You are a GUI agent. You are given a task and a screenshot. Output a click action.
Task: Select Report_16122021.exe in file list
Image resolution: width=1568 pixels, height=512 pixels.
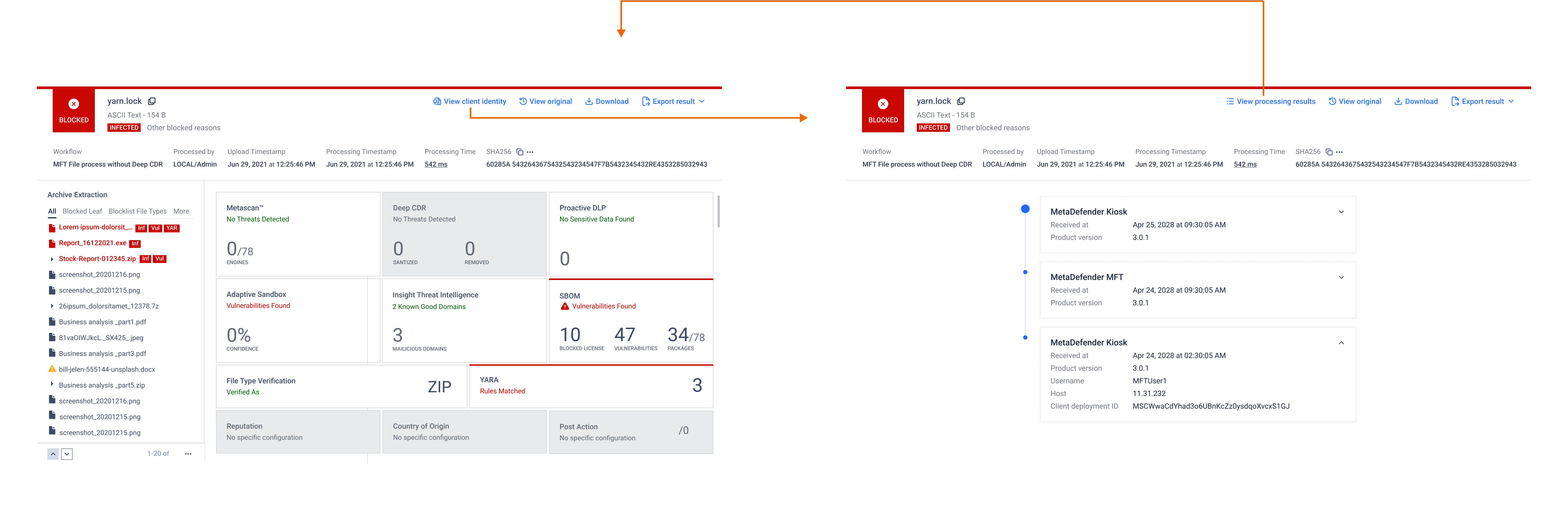tap(92, 243)
